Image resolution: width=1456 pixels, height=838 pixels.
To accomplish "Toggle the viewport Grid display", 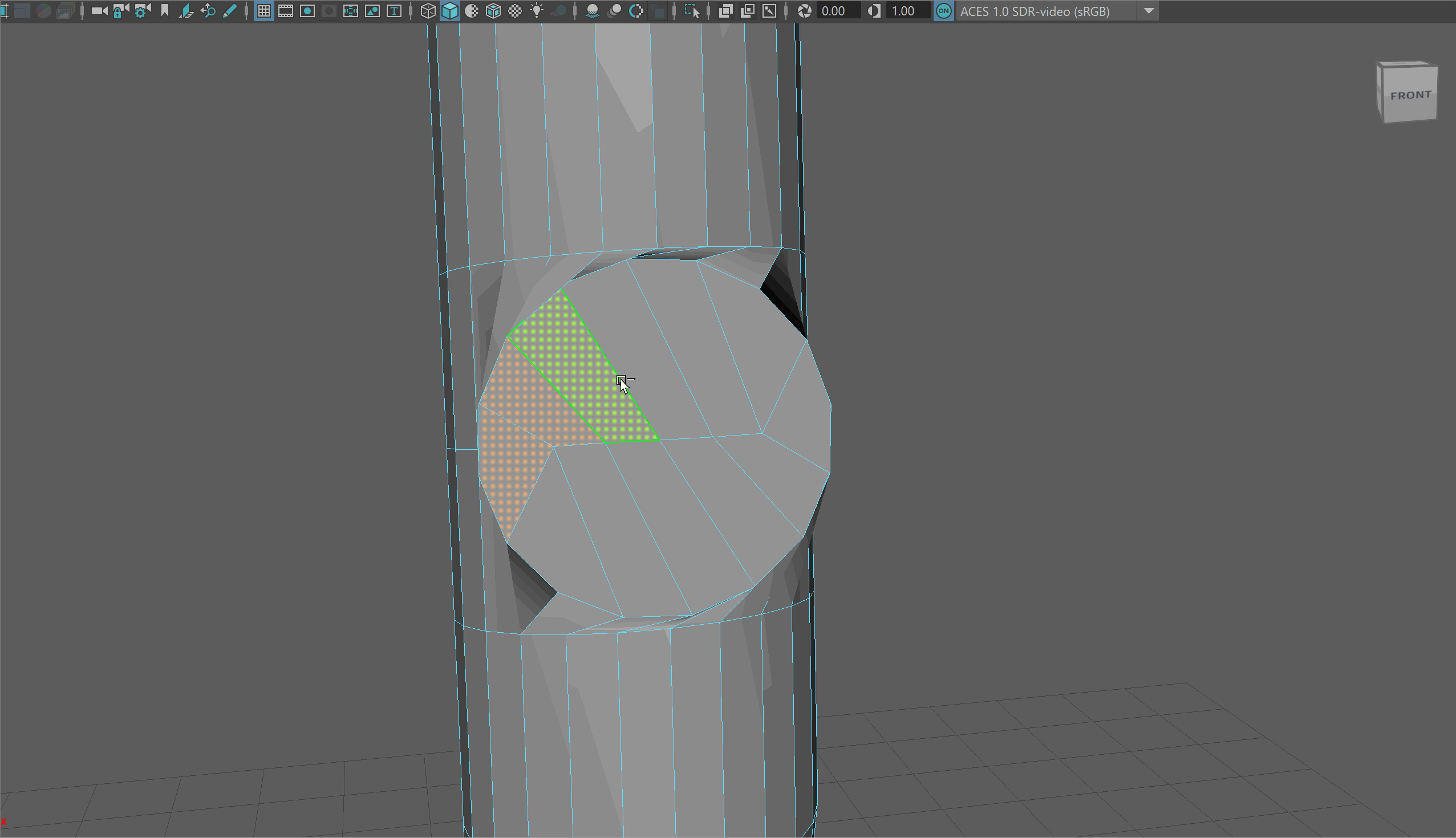I will pos(263,11).
